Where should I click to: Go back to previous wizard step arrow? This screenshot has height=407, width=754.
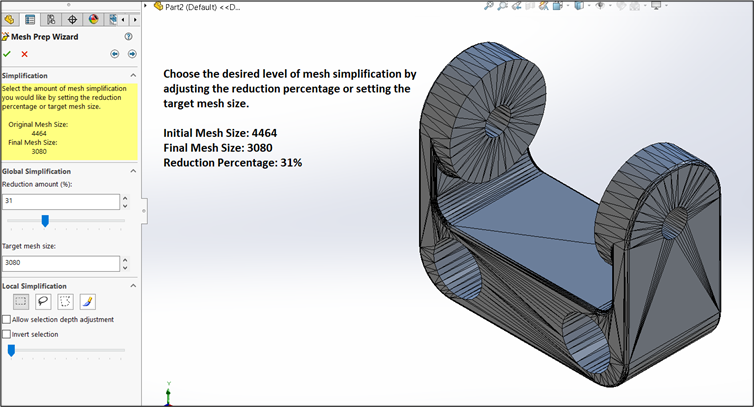coord(115,54)
